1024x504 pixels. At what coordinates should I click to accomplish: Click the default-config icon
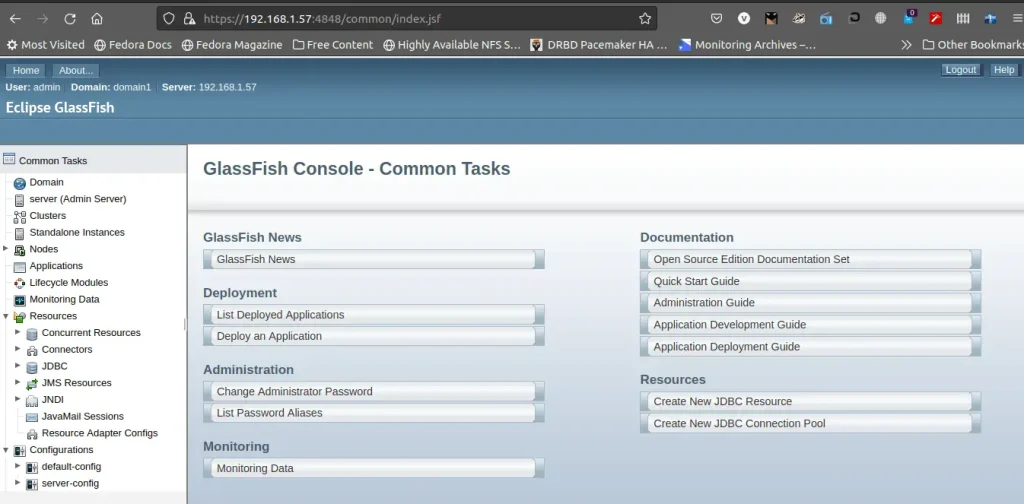tap(31, 467)
